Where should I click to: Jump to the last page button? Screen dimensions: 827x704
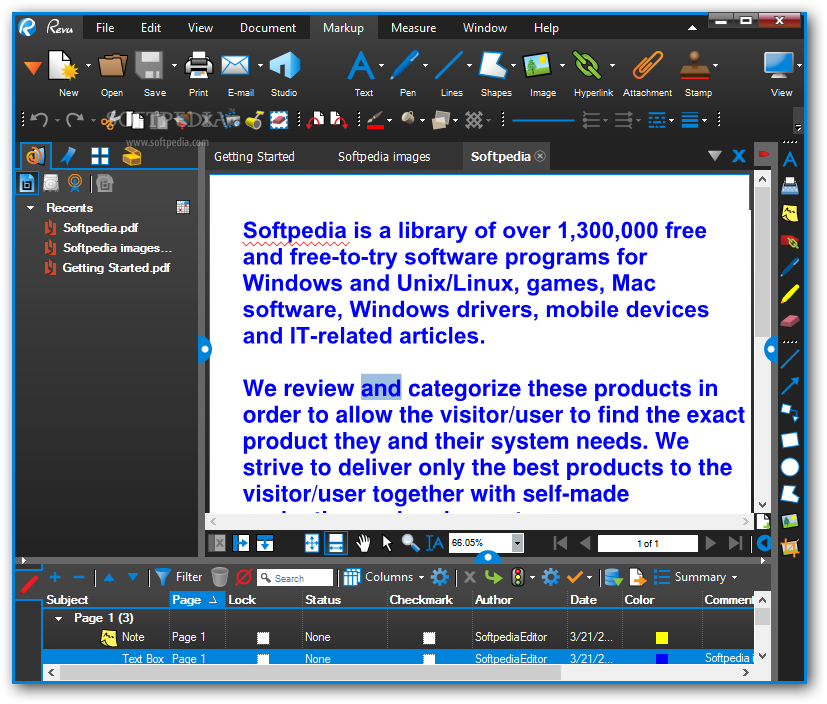tap(735, 543)
